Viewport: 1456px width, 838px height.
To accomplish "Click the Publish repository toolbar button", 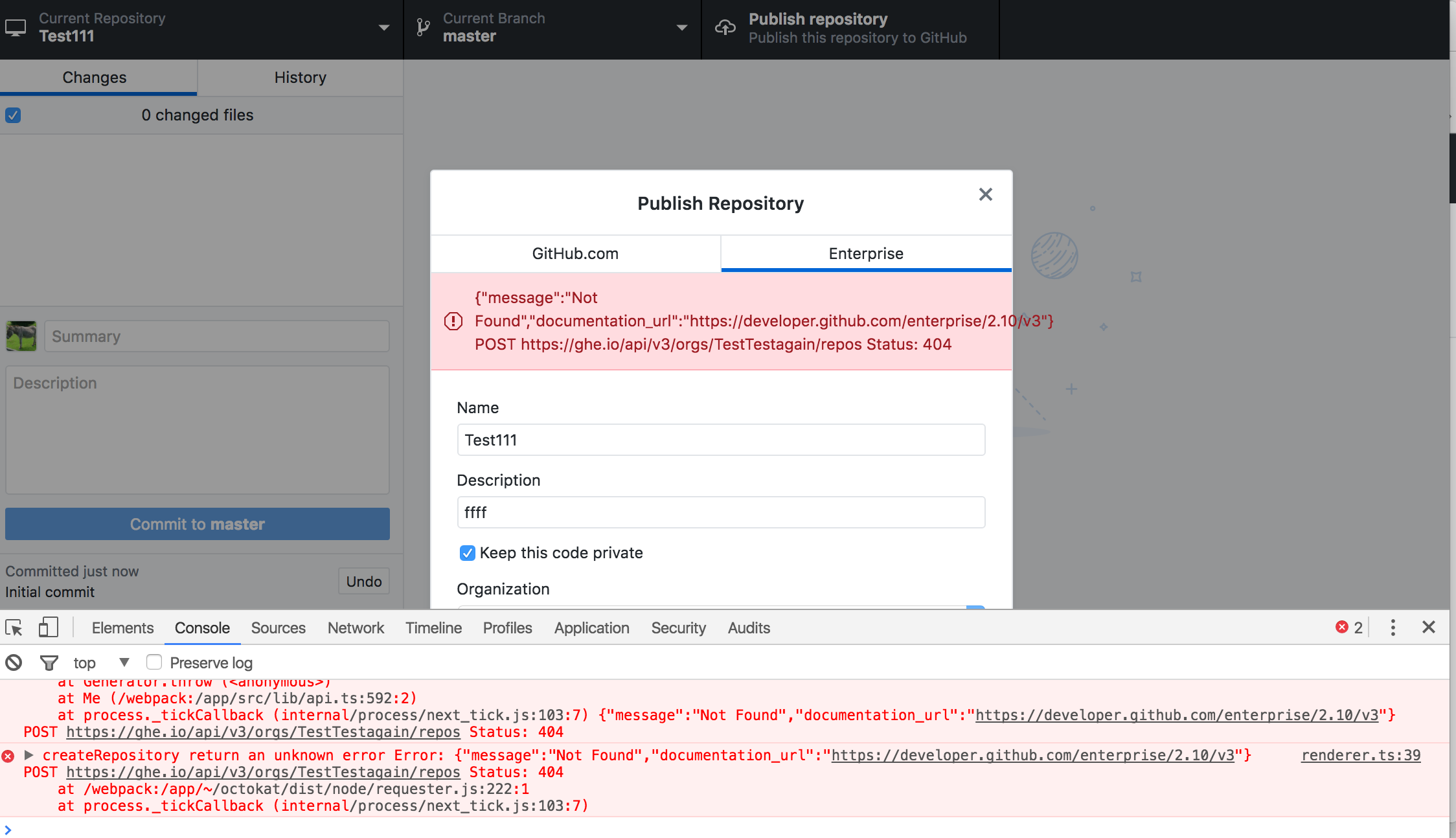I will point(850,28).
